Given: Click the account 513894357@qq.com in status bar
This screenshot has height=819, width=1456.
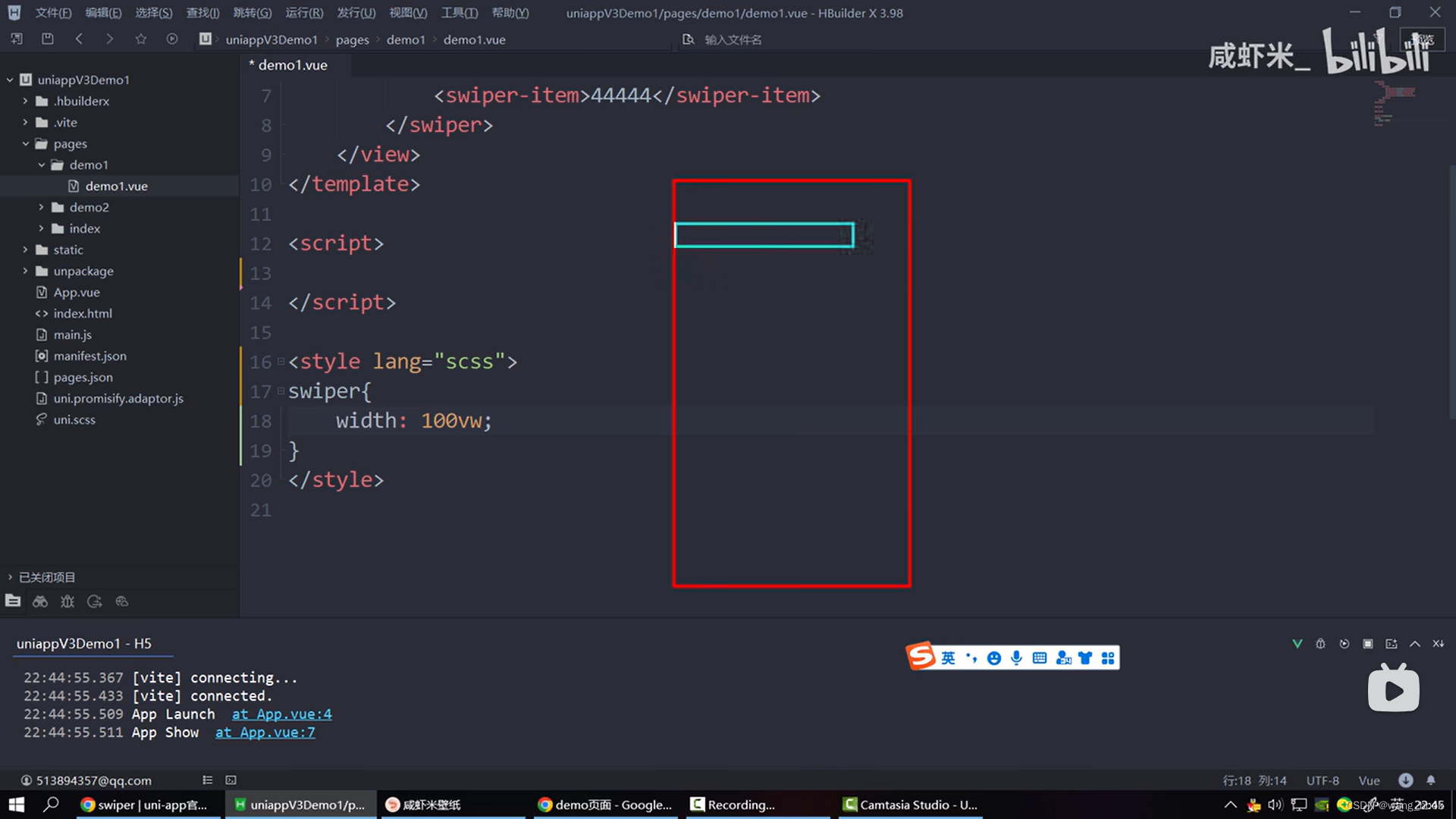Looking at the screenshot, I should point(86,780).
